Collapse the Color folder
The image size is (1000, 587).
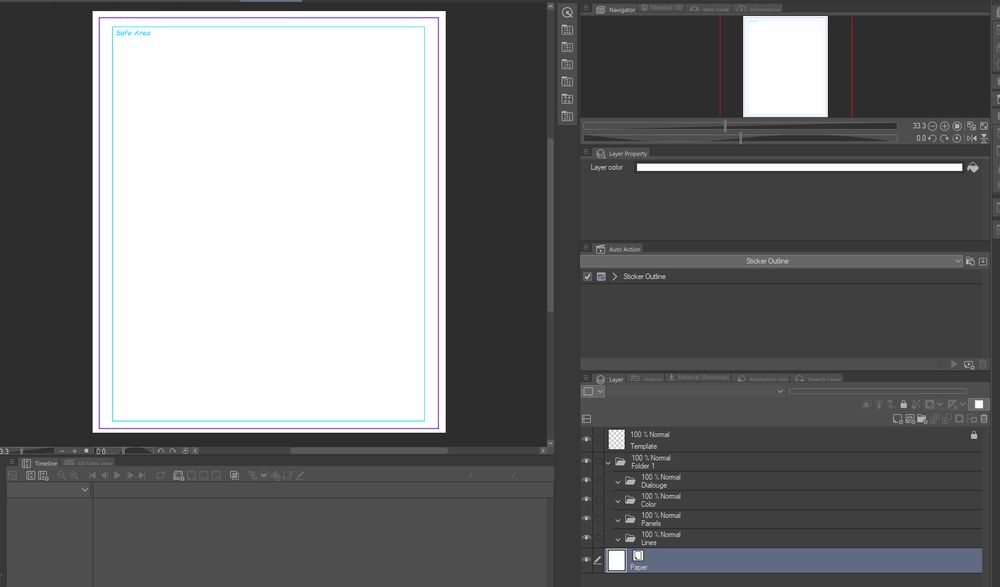click(x=618, y=501)
